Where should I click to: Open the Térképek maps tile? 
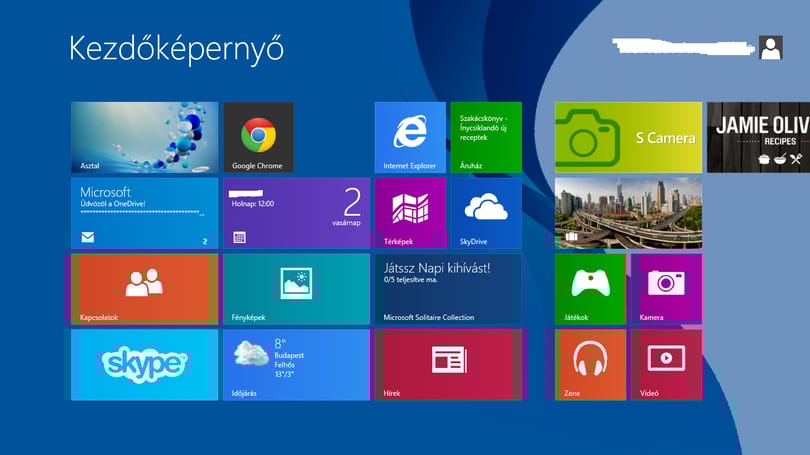pyautogui.click(x=410, y=213)
